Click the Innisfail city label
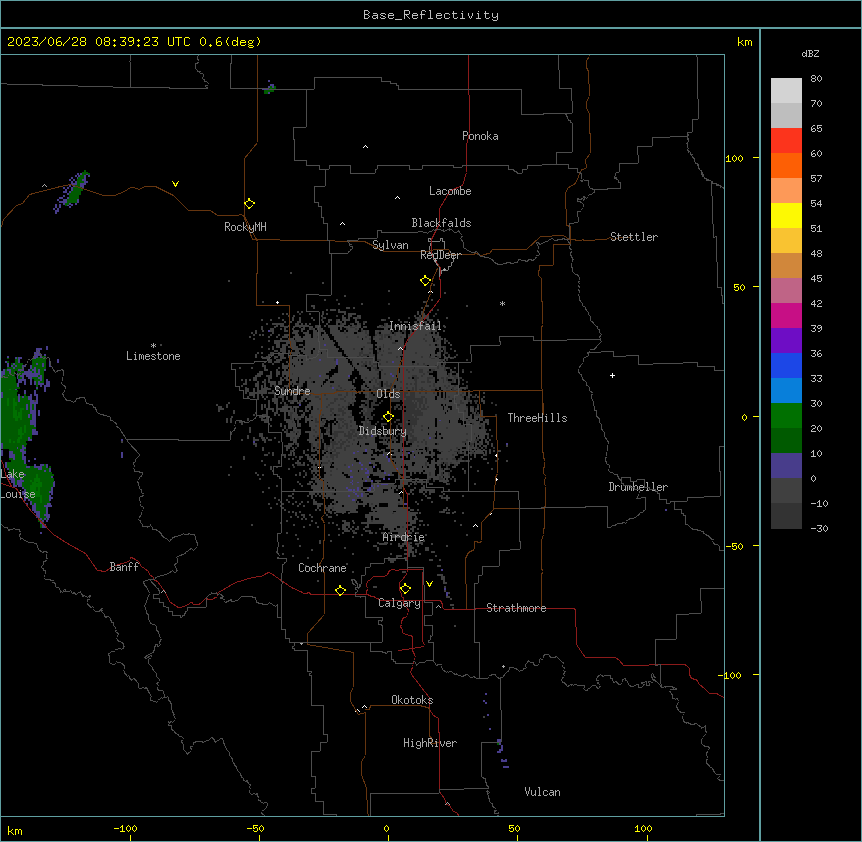 pyautogui.click(x=415, y=326)
